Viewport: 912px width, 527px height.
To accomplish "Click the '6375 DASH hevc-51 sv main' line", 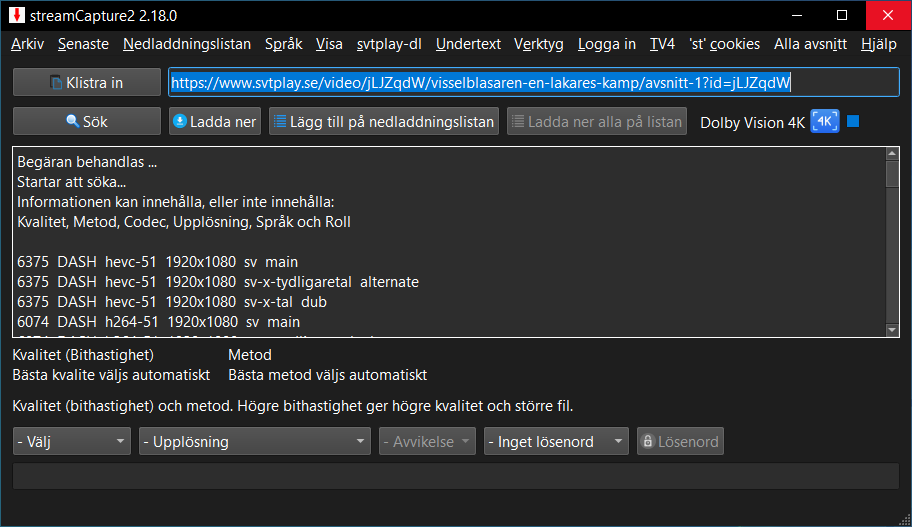I will (158, 262).
